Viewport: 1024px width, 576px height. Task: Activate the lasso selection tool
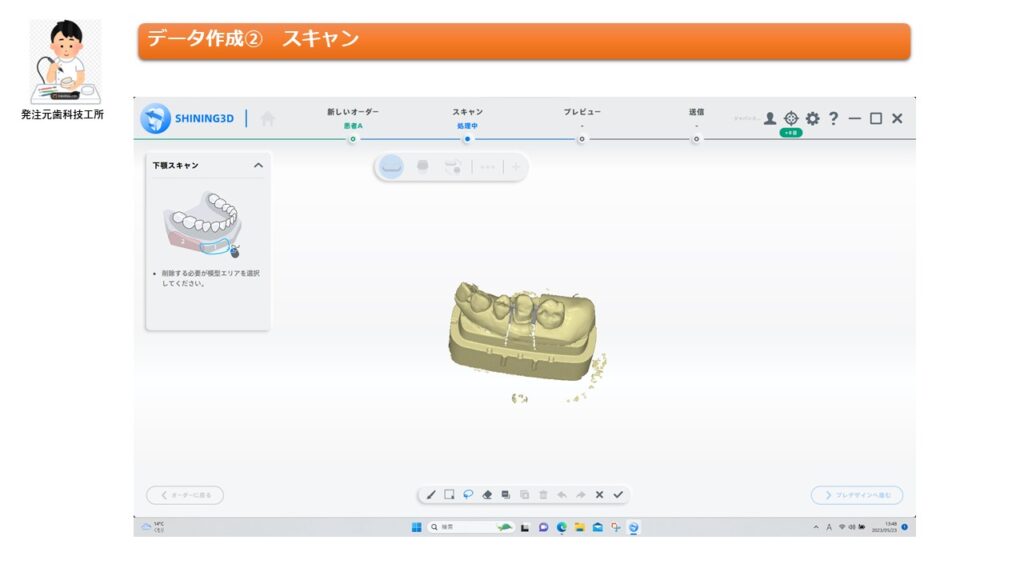pos(468,494)
